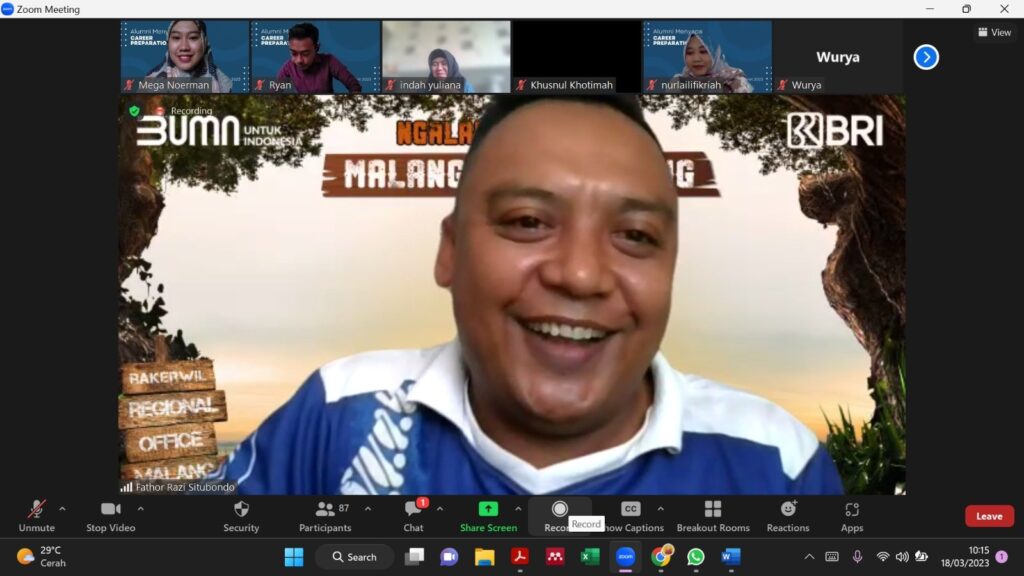Click the green Share Screen icon
This screenshot has width=1024, height=576.
click(488, 509)
